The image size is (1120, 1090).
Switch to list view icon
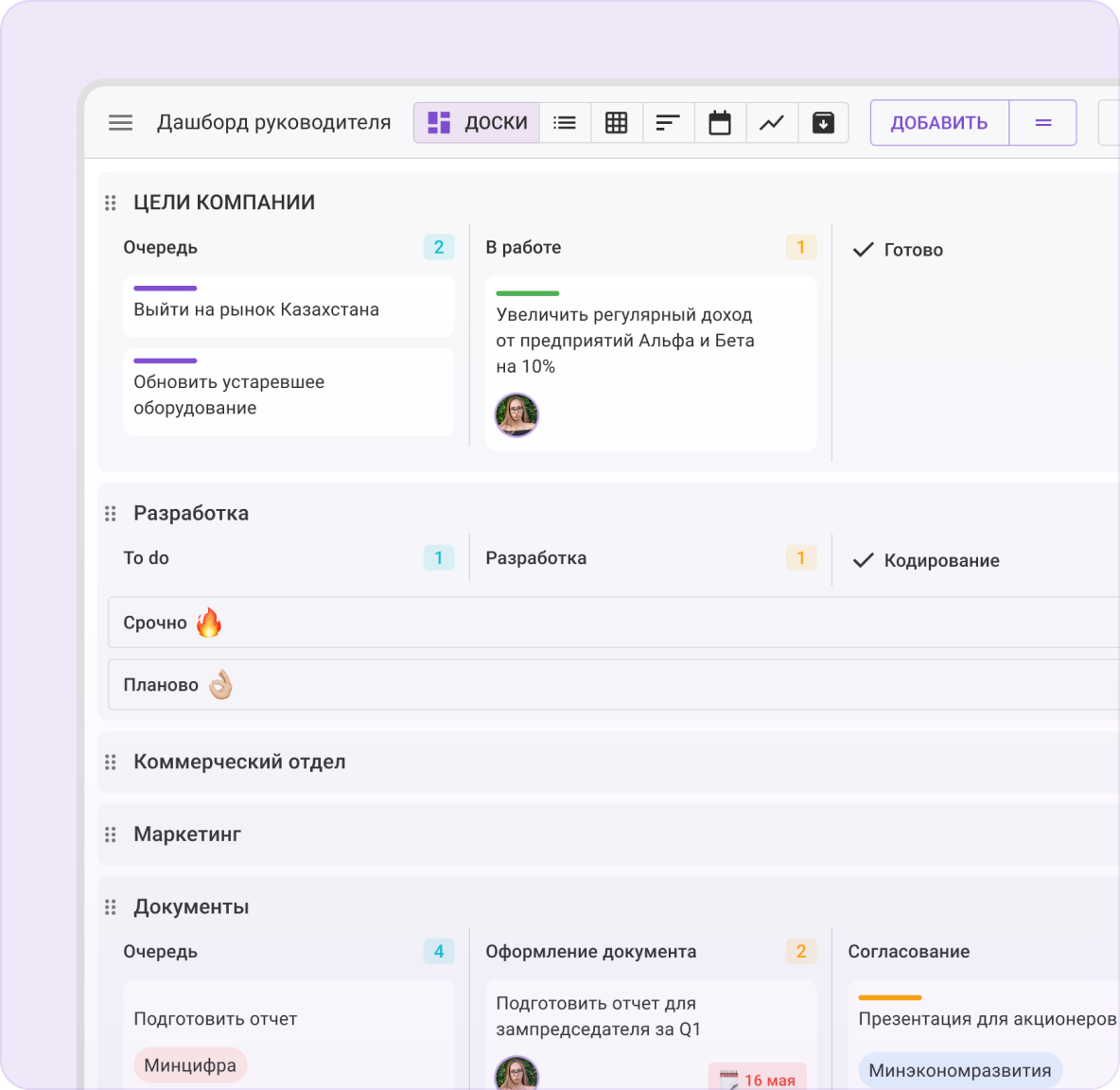(x=565, y=123)
